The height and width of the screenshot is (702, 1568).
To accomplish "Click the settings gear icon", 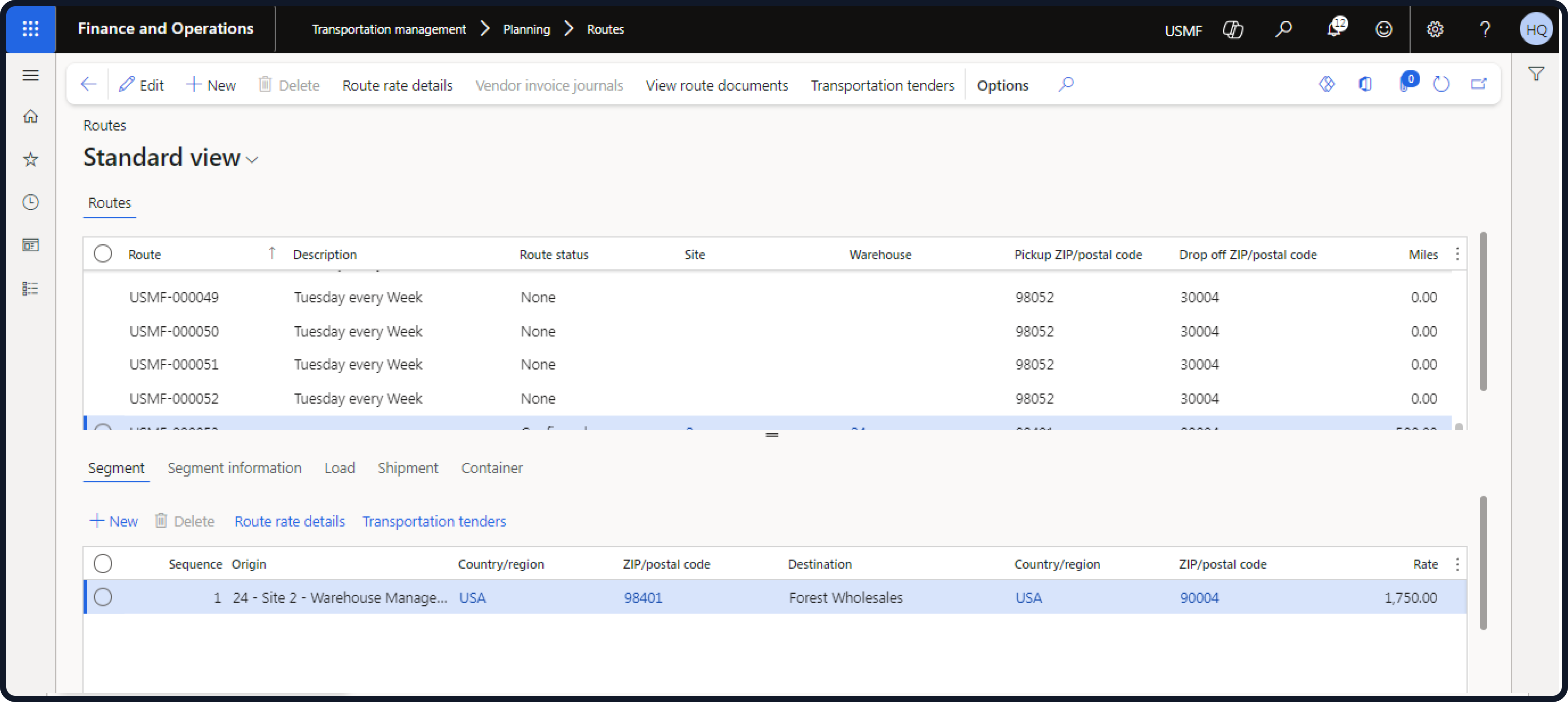I will pos(1435,29).
